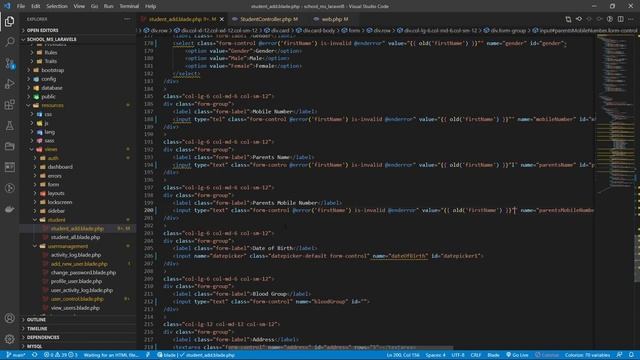Click the feedback icon in status bar
The image size is (640, 360).
[x=620, y=355]
